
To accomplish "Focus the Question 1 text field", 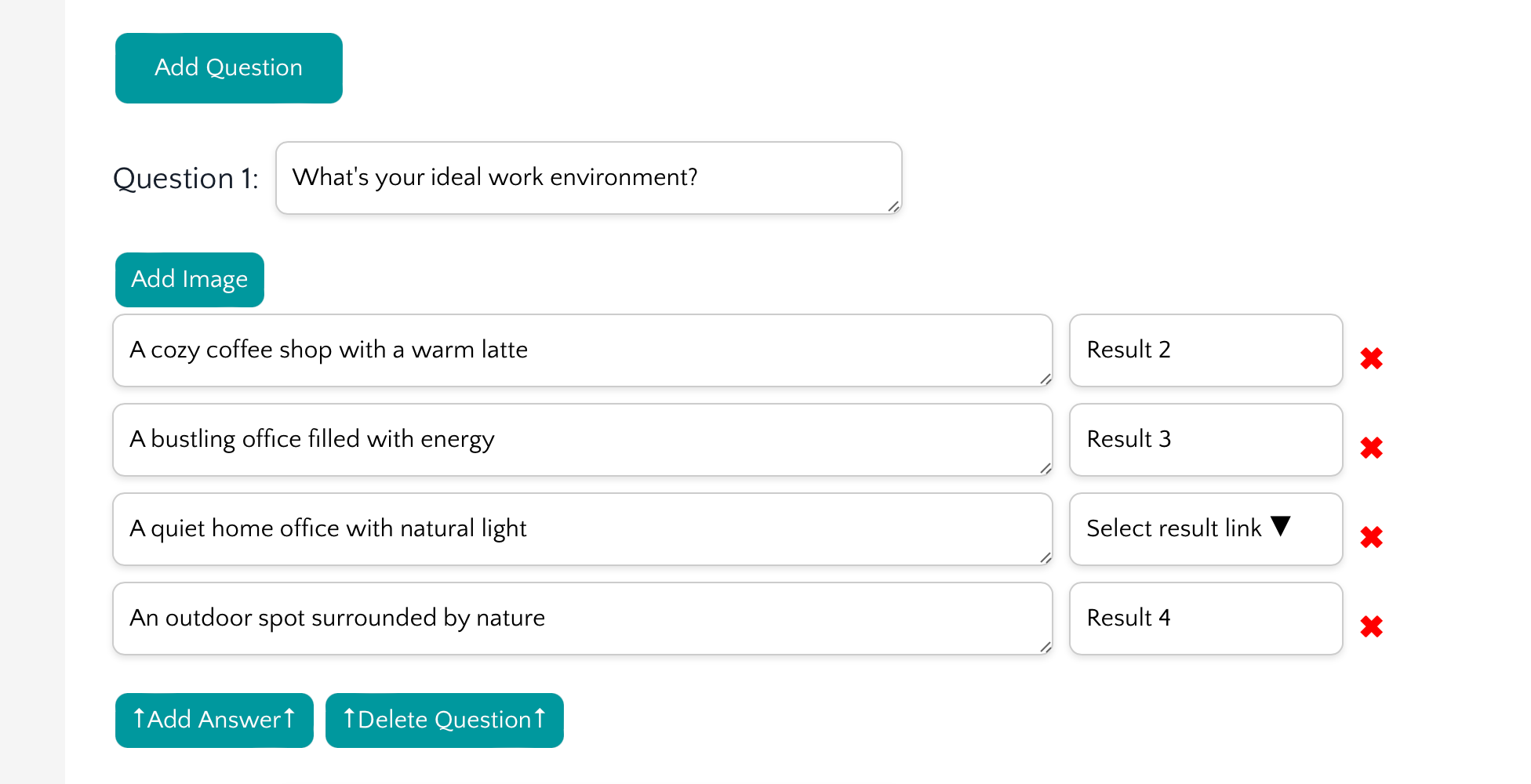I will tap(588, 178).
